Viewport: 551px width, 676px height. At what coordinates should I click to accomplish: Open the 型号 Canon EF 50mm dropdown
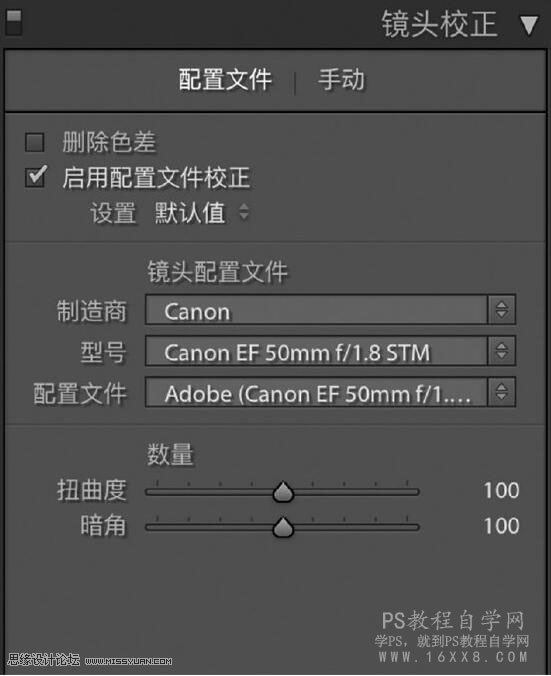[x=330, y=351]
